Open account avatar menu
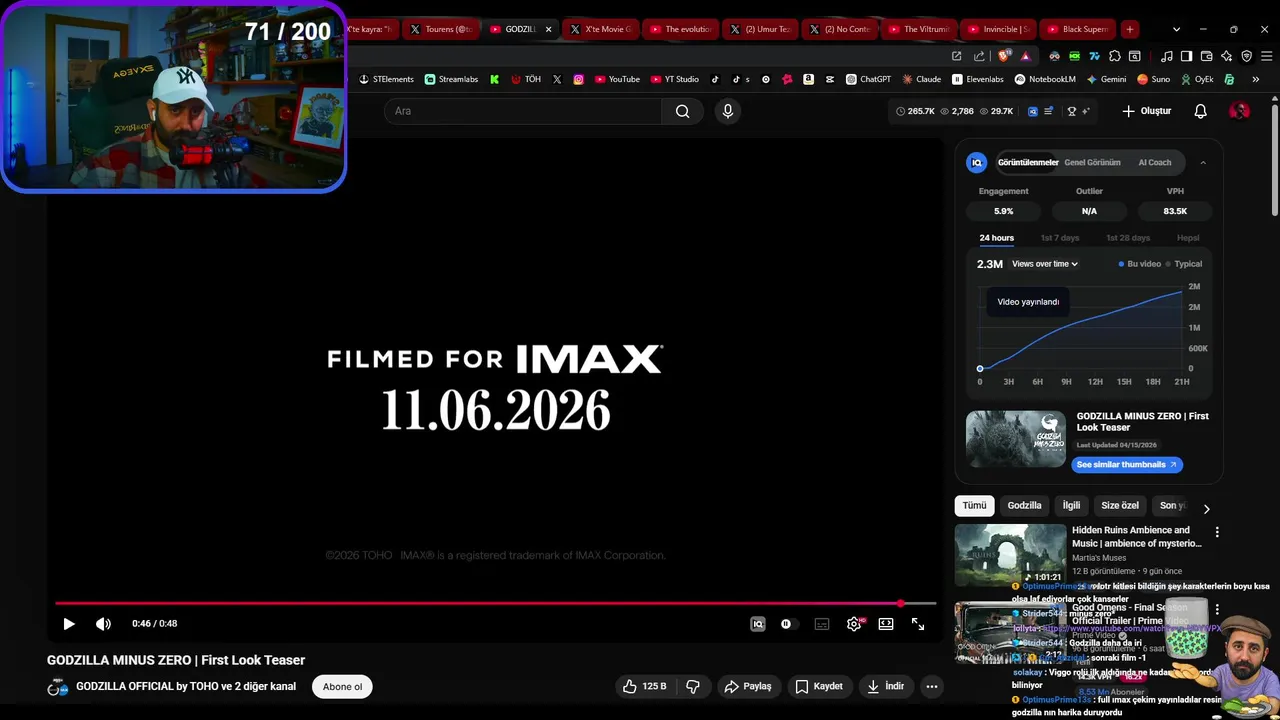This screenshot has width=1280, height=720. [x=1240, y=111]
